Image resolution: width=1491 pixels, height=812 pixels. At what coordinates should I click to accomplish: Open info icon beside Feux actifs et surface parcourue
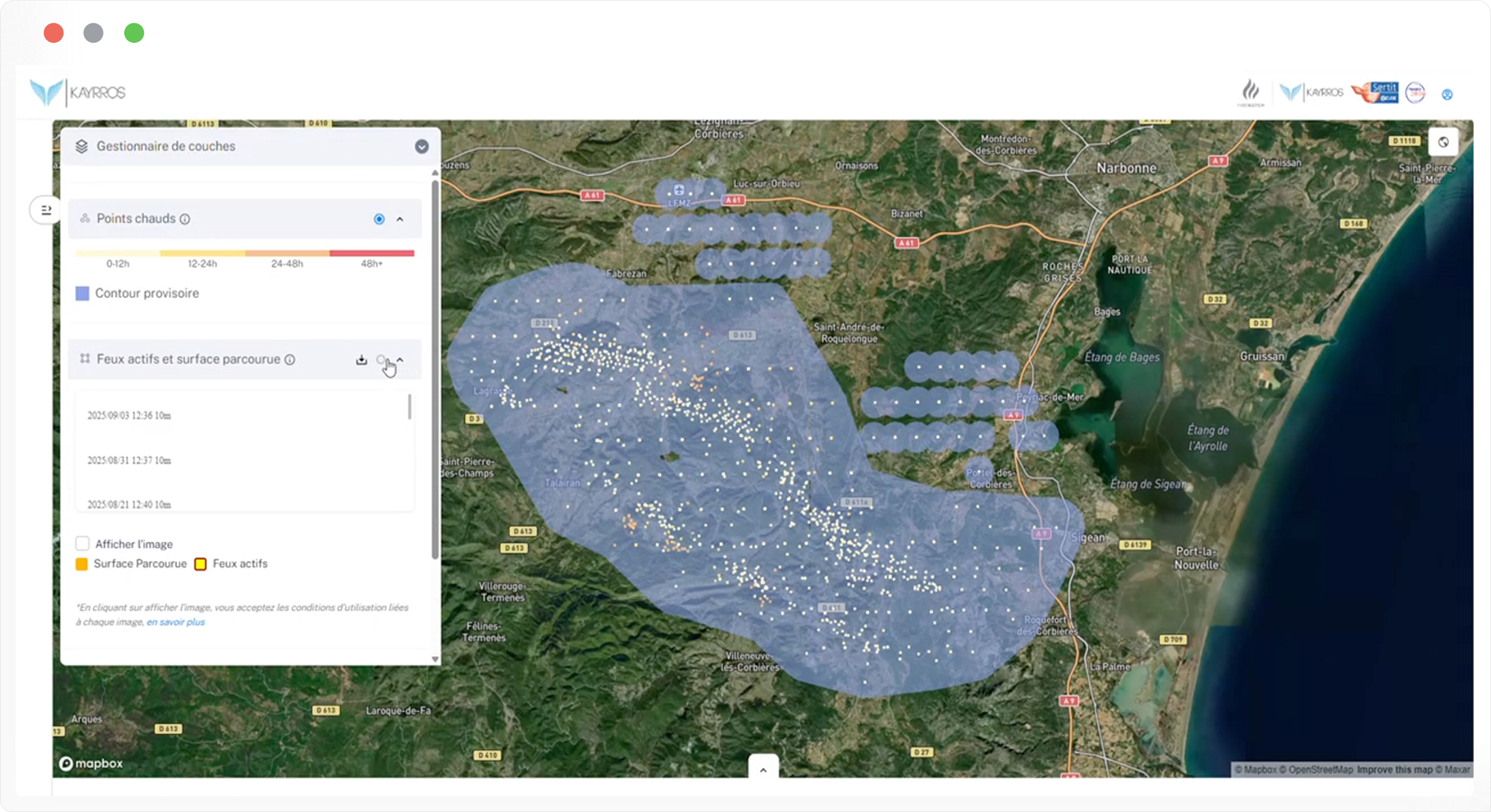point(290,360)
